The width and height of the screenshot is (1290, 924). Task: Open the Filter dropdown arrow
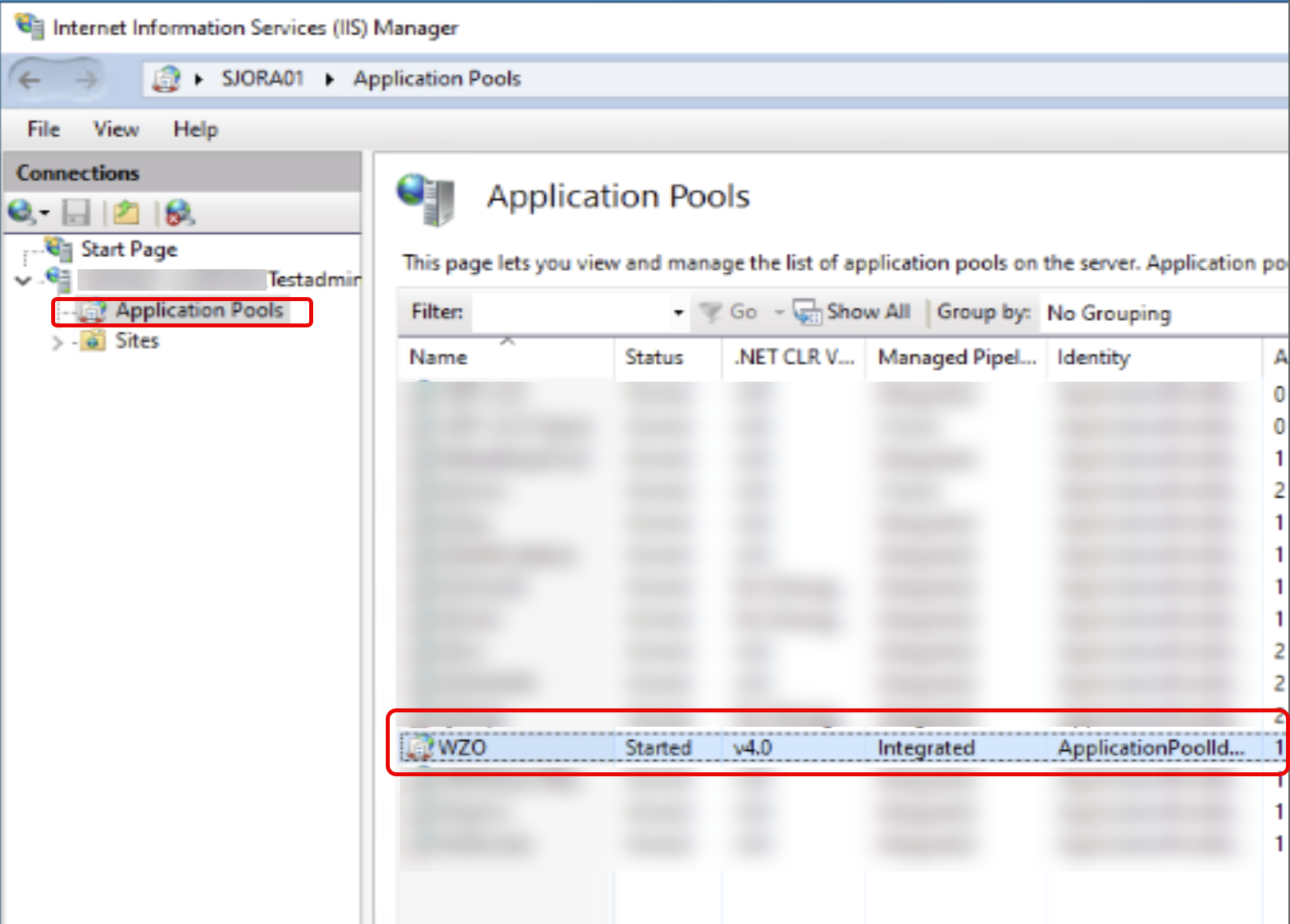pos(678,312)
